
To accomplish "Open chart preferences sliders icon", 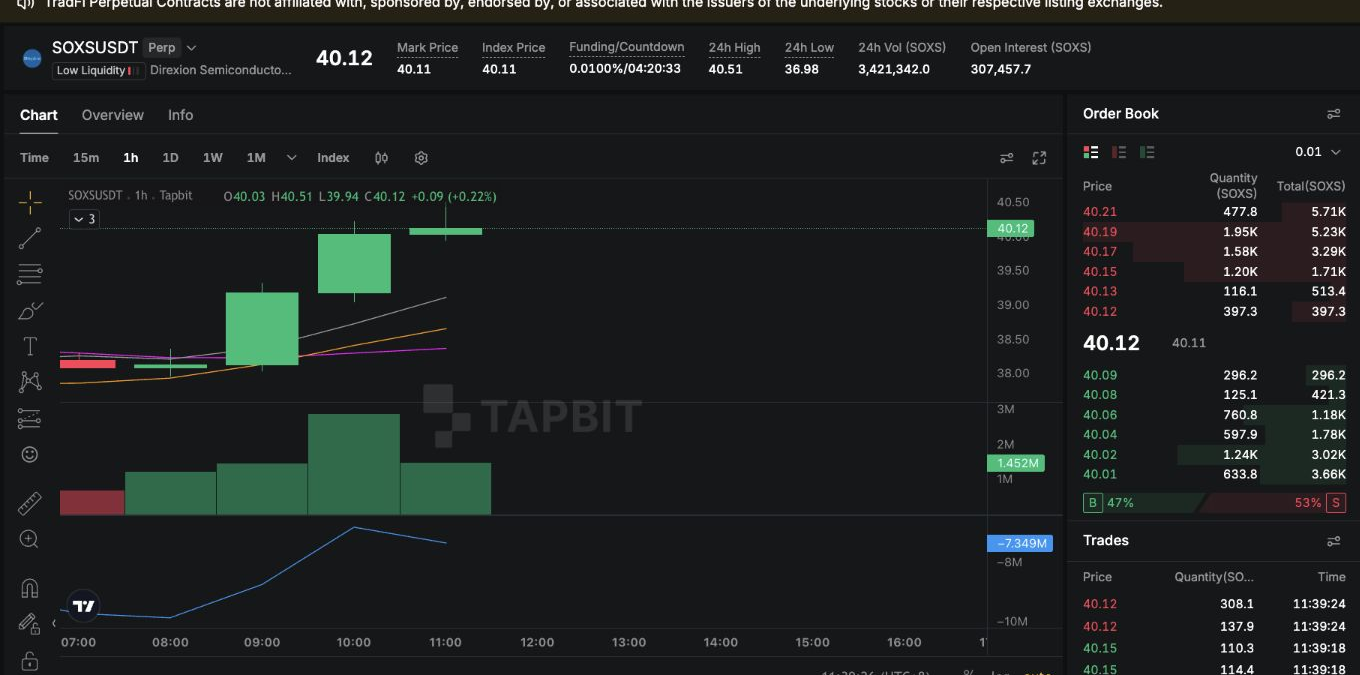I will pos(1007,158).
